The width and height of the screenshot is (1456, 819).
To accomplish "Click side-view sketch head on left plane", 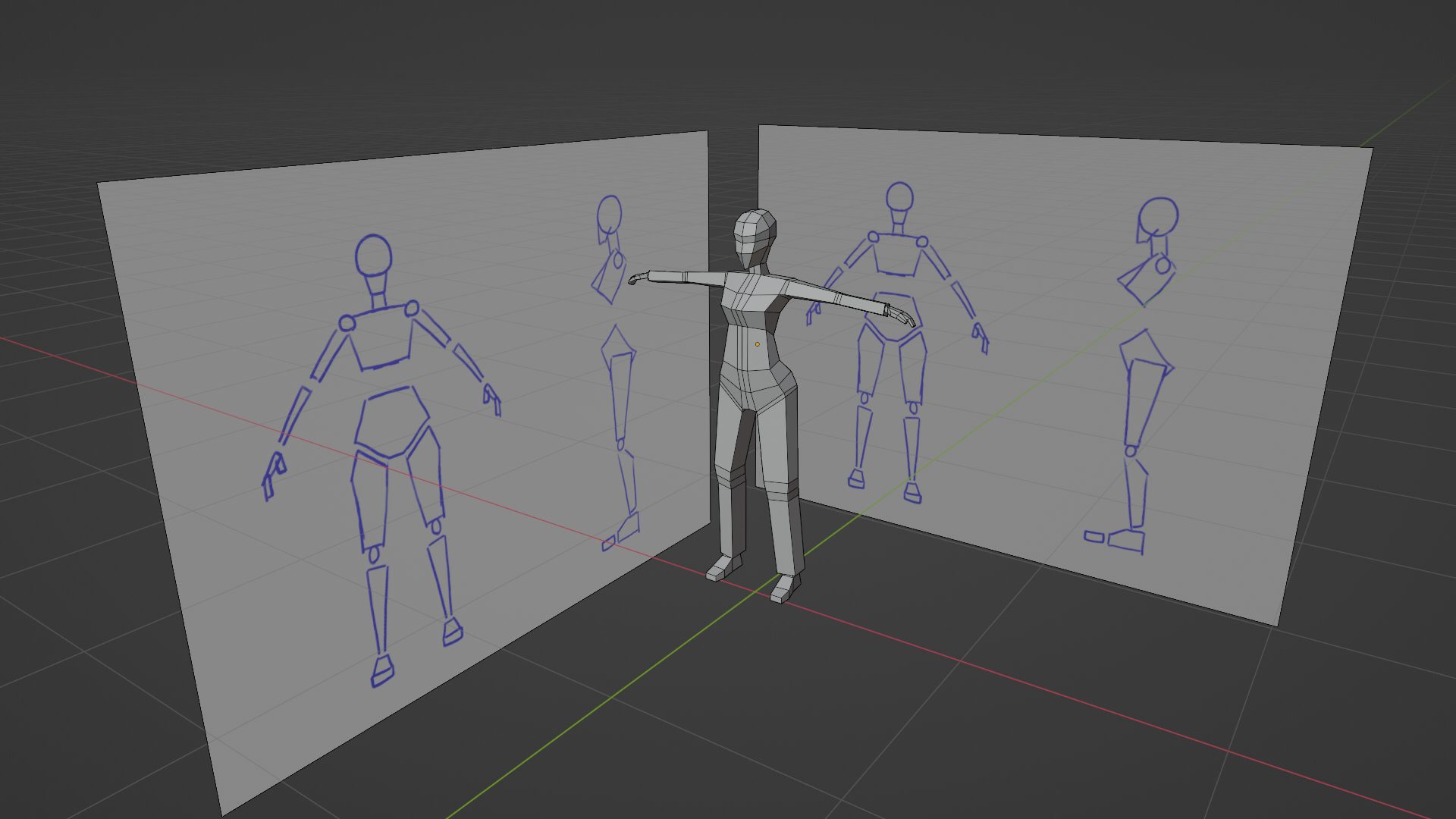I will click(x=610, y=213).
